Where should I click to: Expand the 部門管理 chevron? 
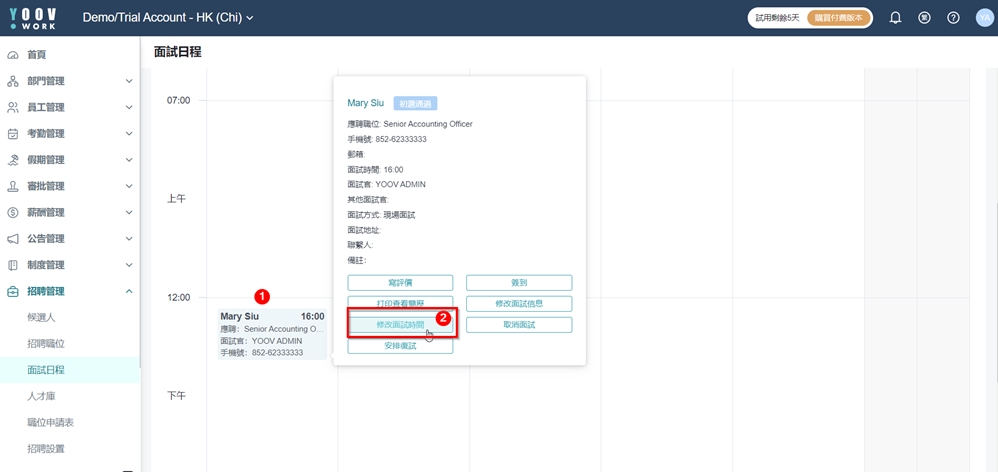coord(129,81)
